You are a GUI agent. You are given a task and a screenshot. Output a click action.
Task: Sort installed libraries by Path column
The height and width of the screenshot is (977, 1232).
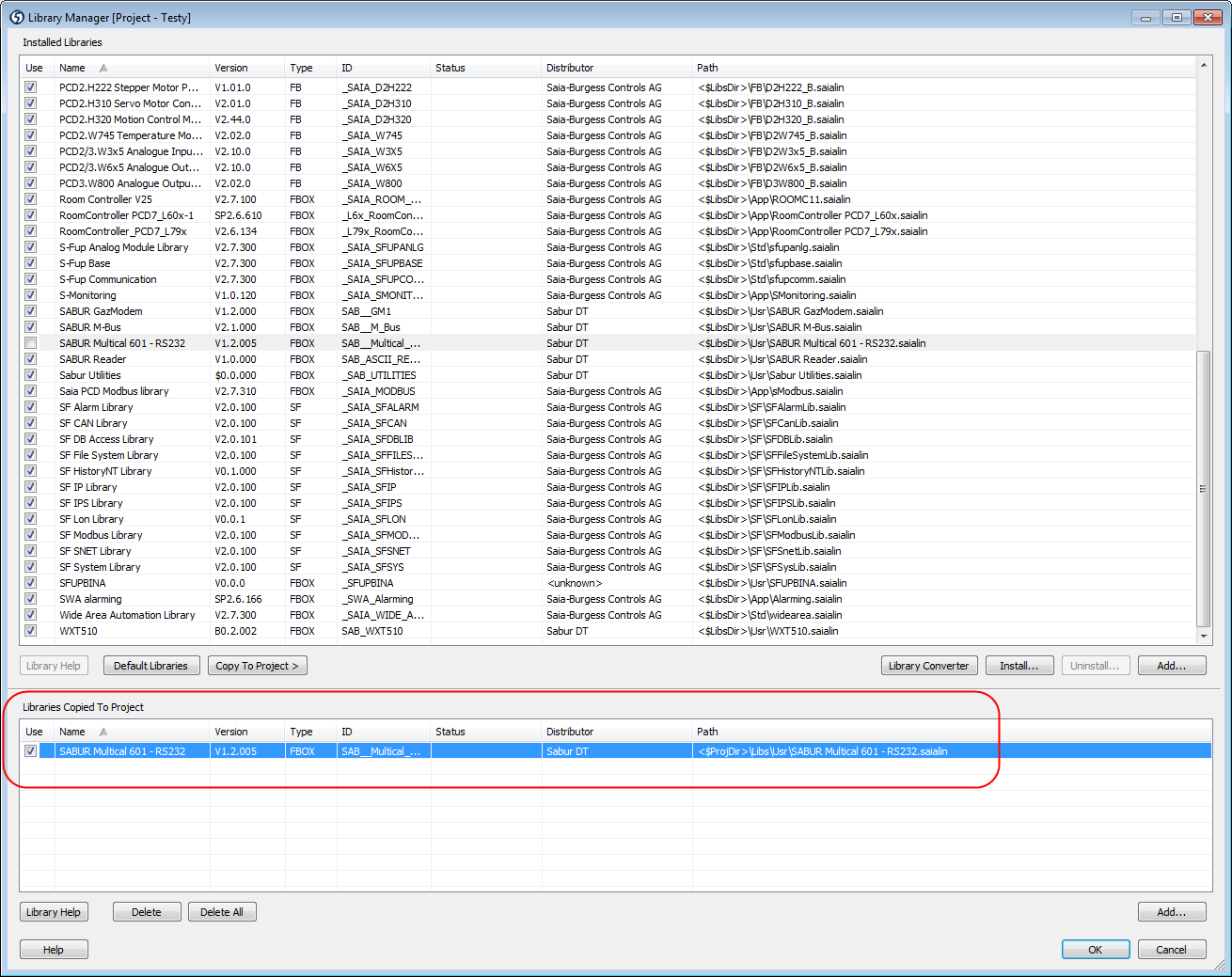point(943,68)
